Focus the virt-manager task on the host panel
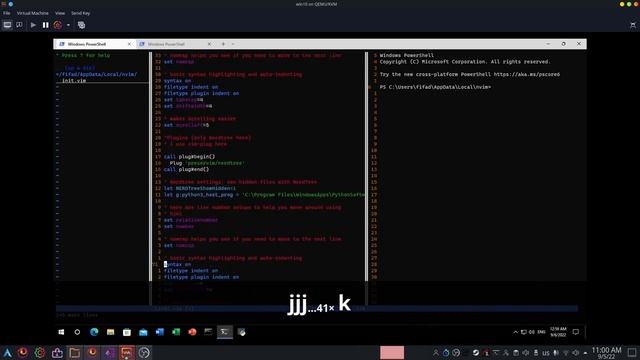Viewport: 640px width, 360px height. tap(127, 353)
